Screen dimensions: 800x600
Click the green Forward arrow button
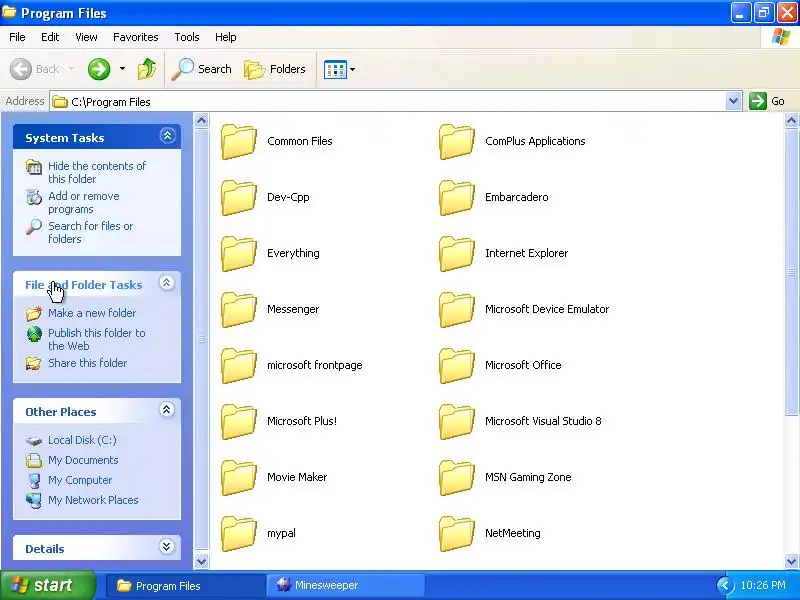click(x=99, y=69)
